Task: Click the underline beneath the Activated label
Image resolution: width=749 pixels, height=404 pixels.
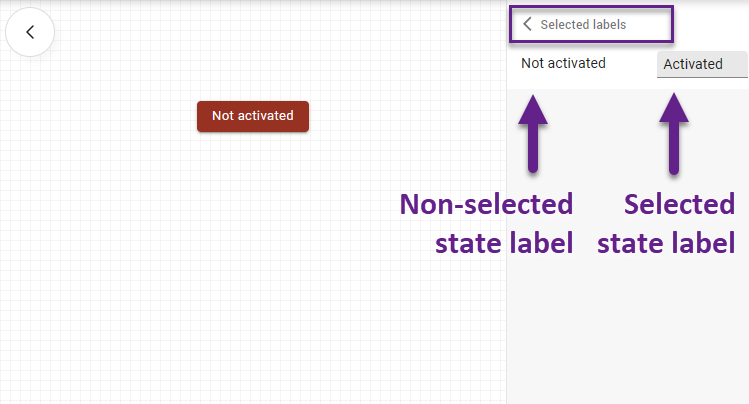Action: [702, 77]
